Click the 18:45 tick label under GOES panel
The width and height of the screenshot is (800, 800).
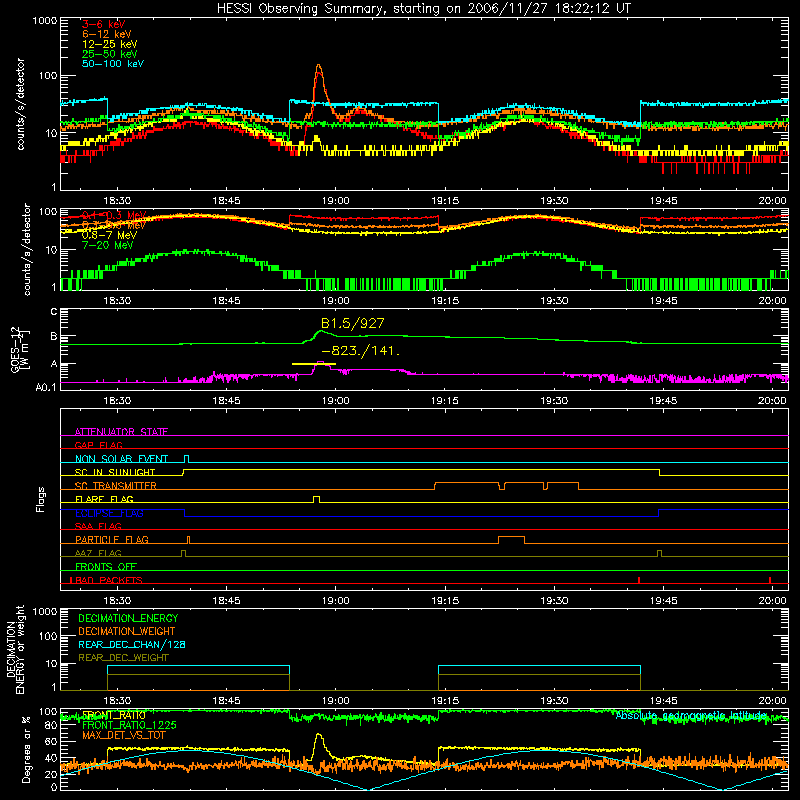[226, 401]
